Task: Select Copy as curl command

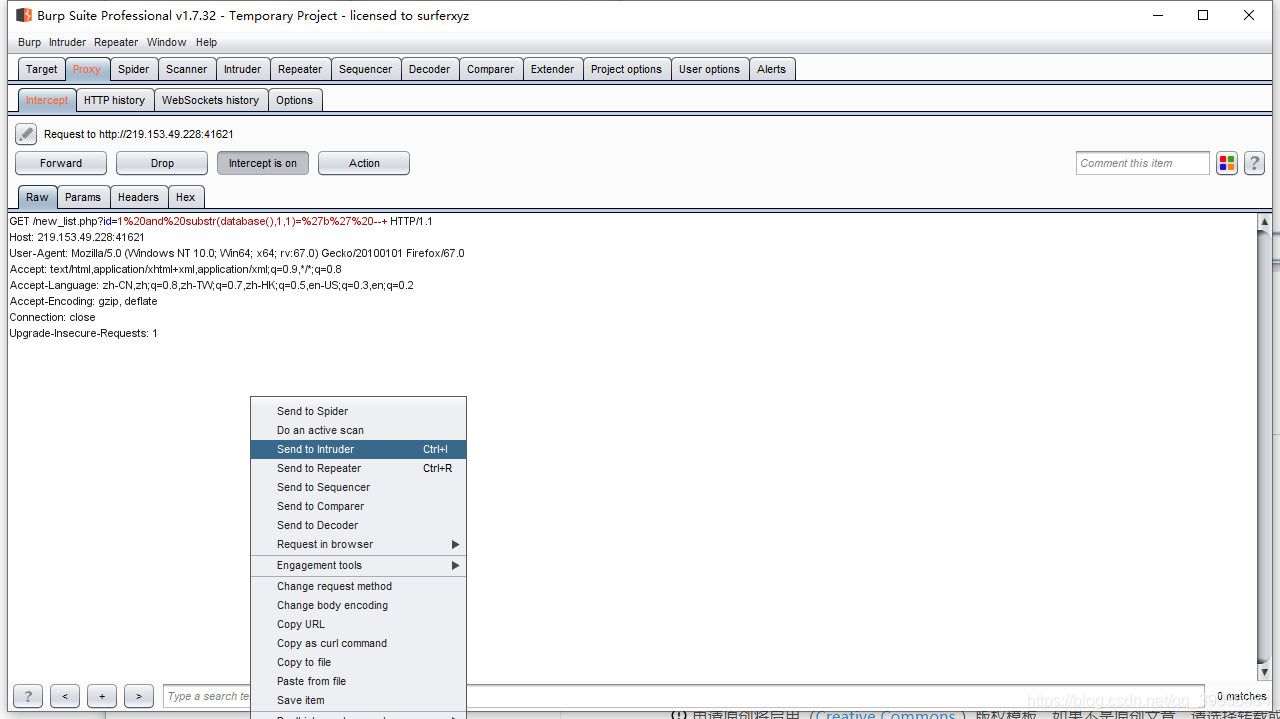Action: pos(358,643)
